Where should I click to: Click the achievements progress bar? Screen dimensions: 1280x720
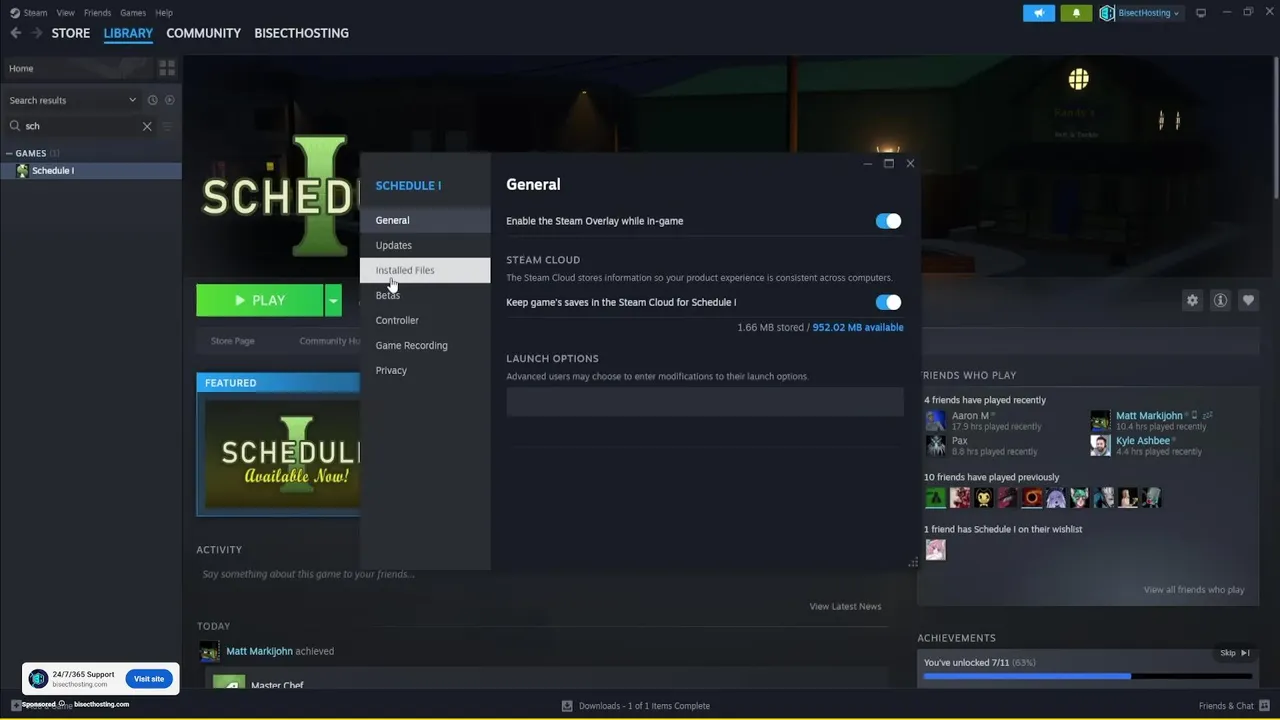tap(1088, 676)
